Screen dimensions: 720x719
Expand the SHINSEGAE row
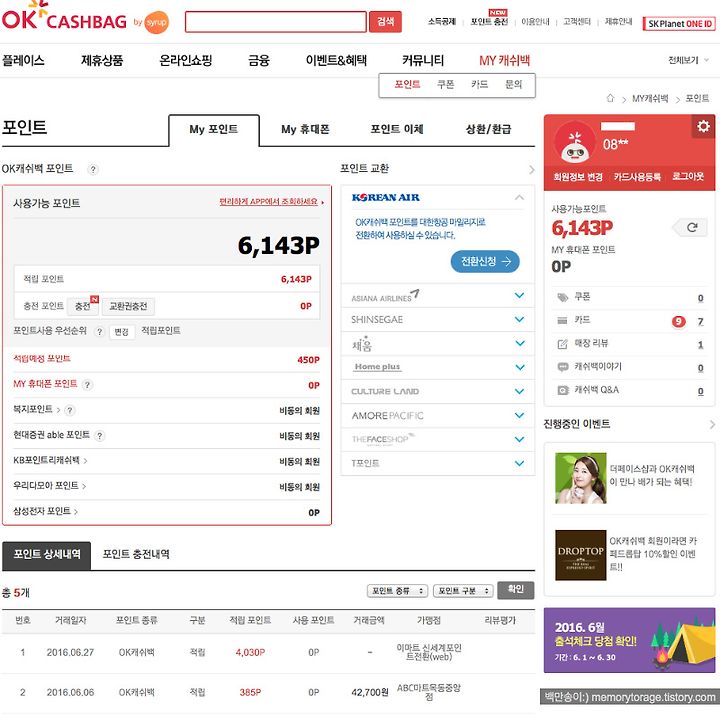[x=519, y=319]
